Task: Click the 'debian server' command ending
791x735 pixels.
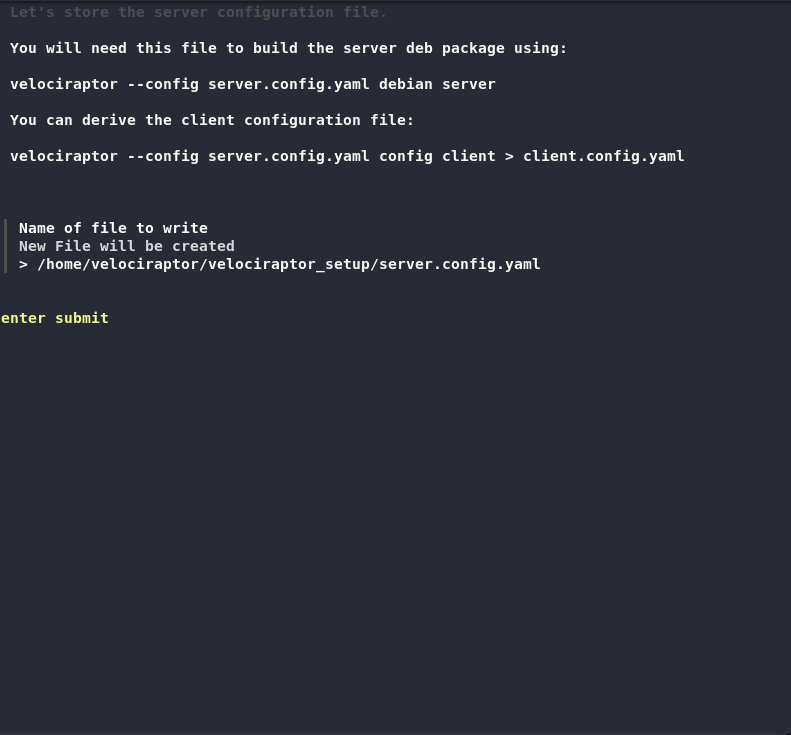Action: tap(437, 84)
